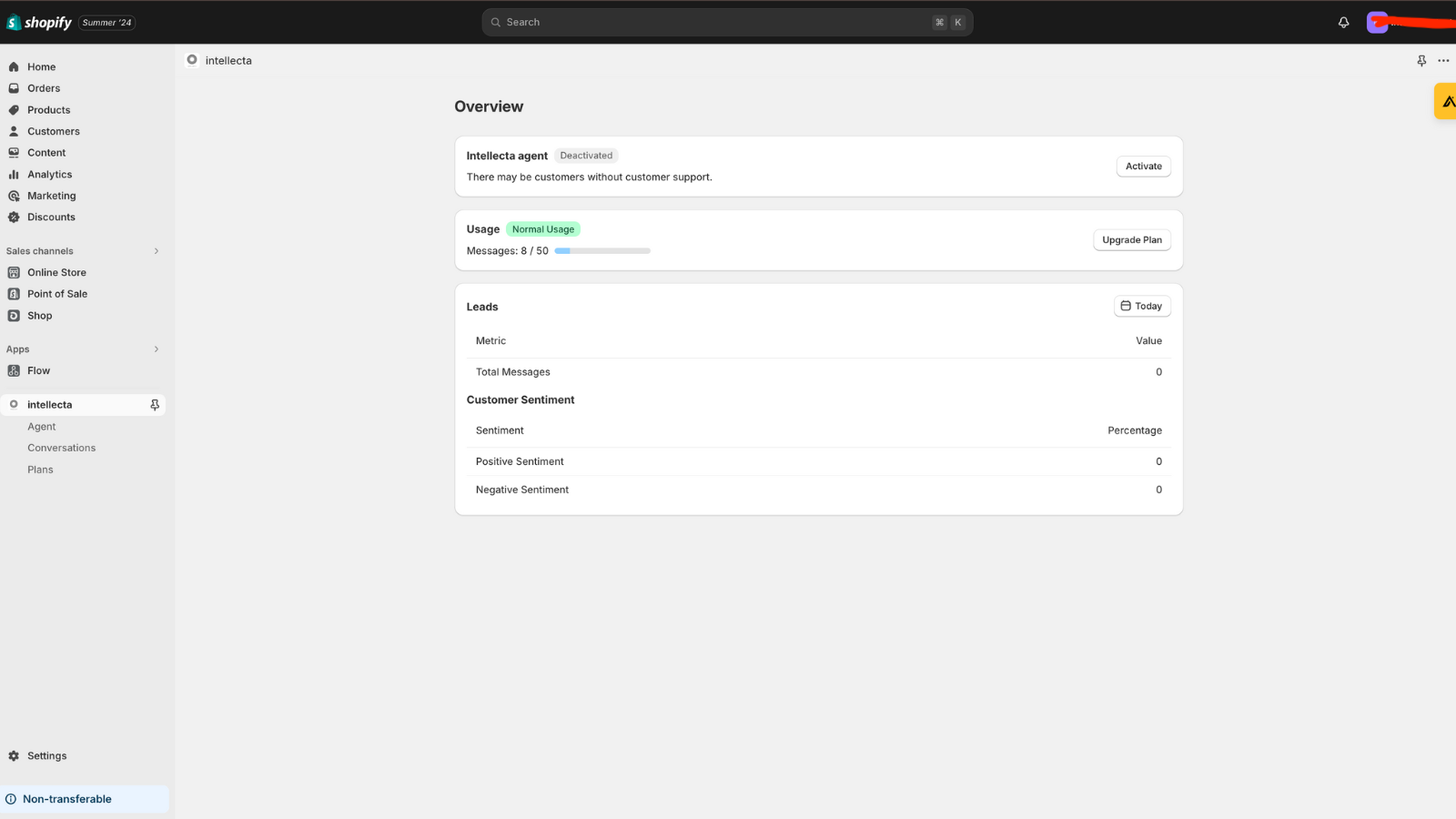Open the Today date range picker
1456x819 pixels.
pos(1142,306)
